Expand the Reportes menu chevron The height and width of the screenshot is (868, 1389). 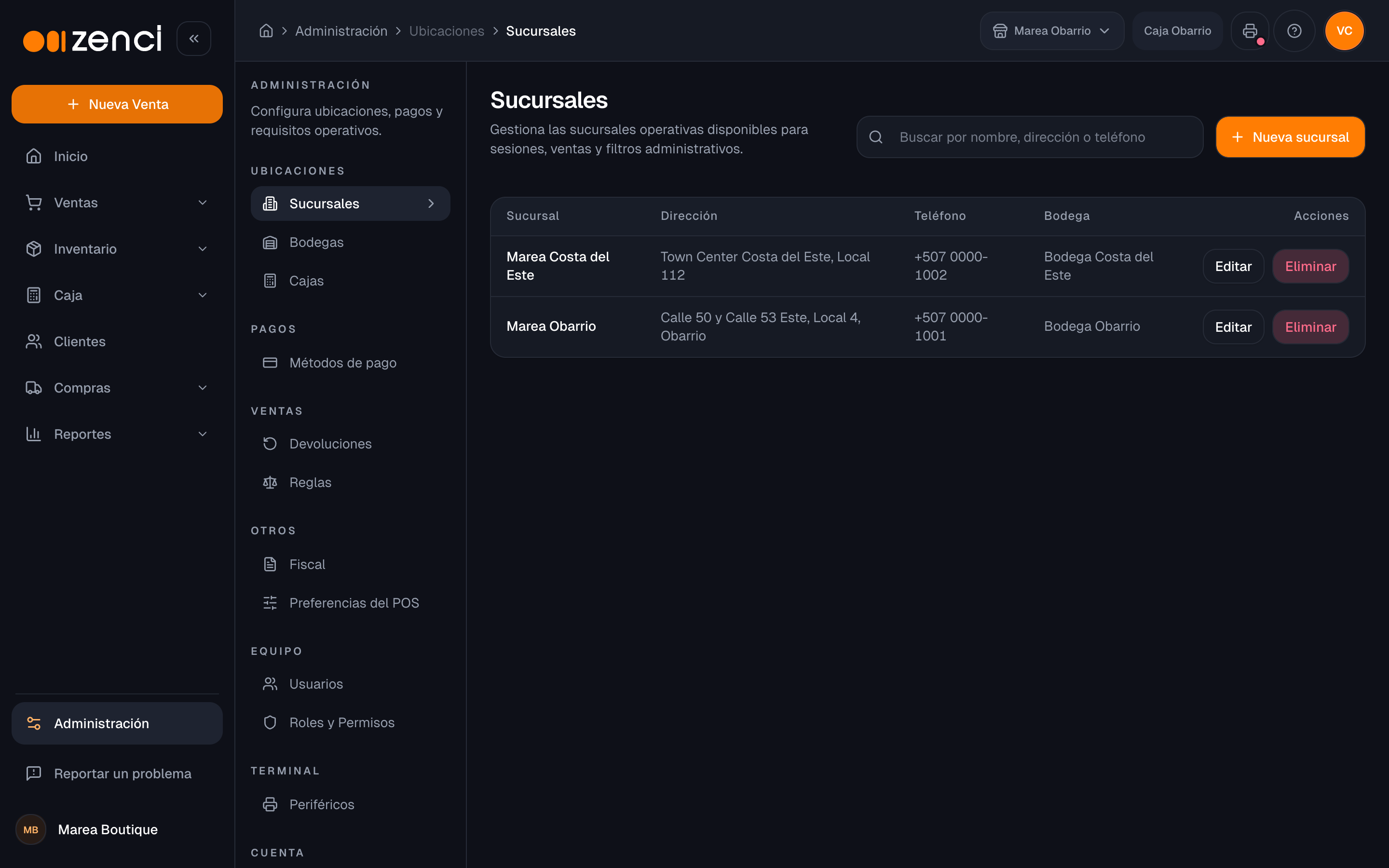pyautogui.click(x=202, y=434)
